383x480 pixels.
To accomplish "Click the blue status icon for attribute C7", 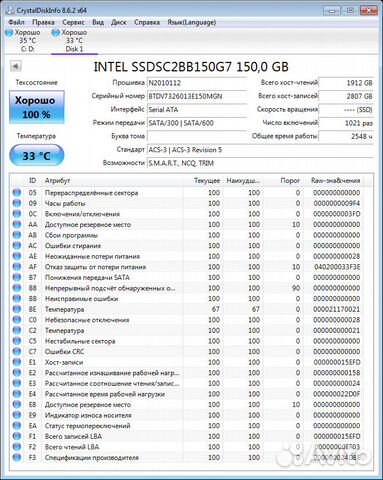I will (17, 351).
